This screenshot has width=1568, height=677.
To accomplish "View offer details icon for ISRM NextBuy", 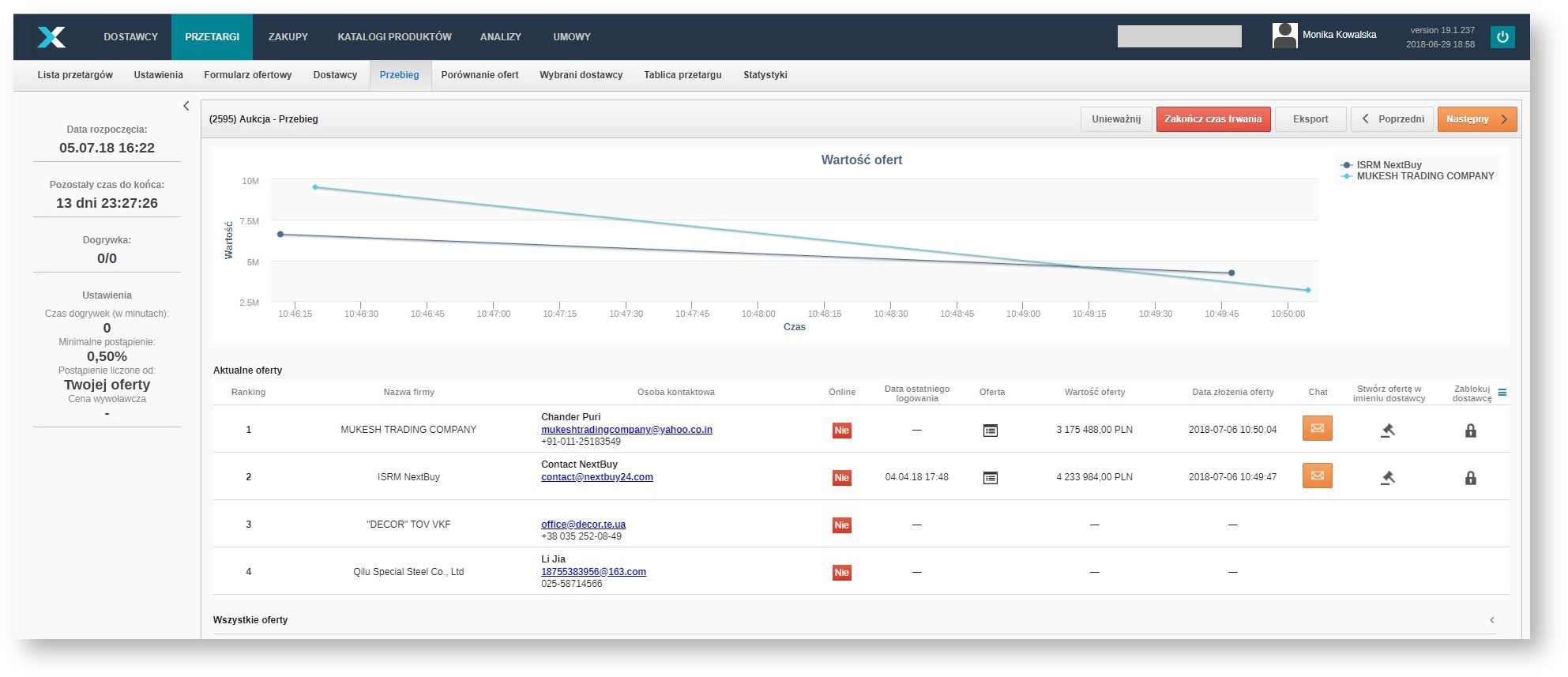I will pos(990,478).
